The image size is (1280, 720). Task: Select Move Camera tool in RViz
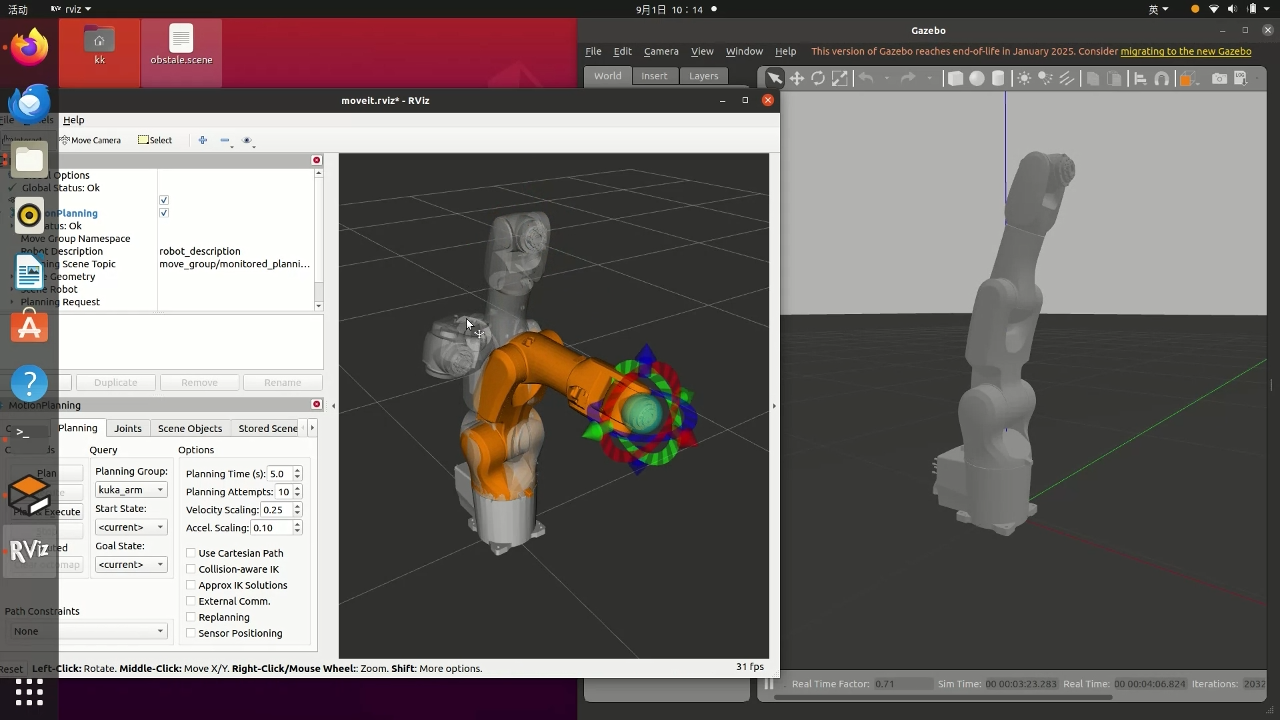tap(90, 140)
